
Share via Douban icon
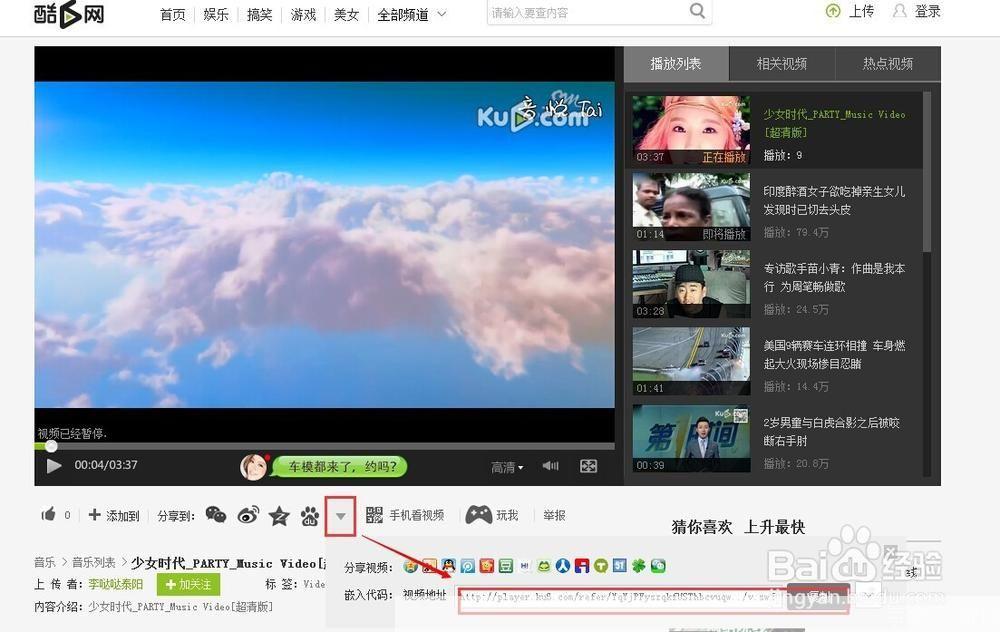click(x=506, y=566)
